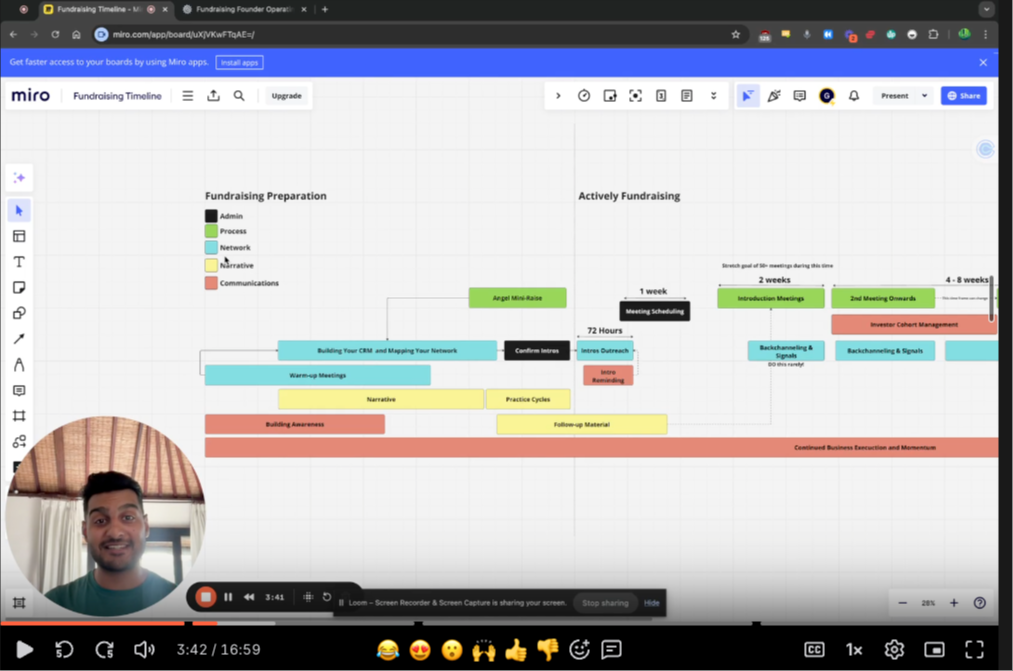Click the blue Share button
Image resolution: width=1013 pixels, height=671 pixels.
point(963,96)
